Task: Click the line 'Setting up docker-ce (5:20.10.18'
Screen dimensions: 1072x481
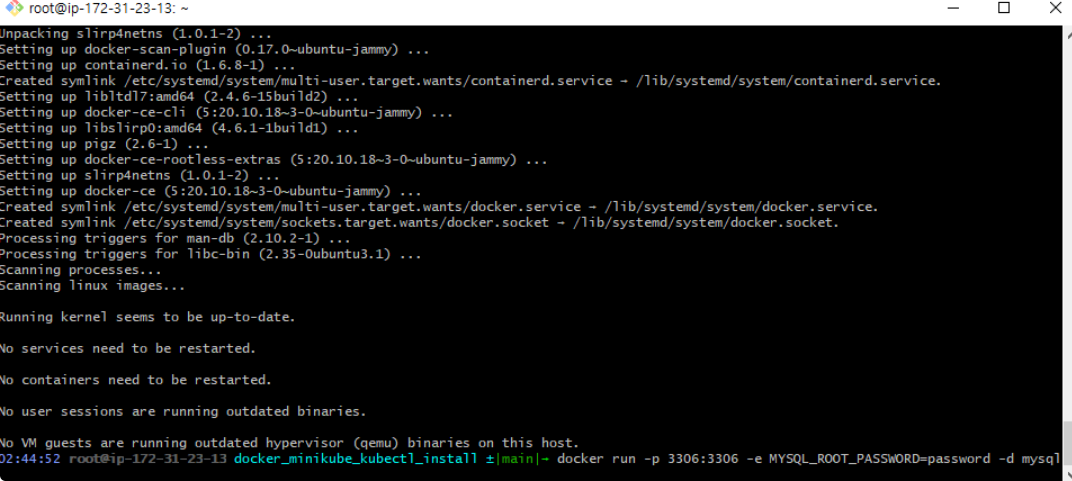Action: click(211, 191)
